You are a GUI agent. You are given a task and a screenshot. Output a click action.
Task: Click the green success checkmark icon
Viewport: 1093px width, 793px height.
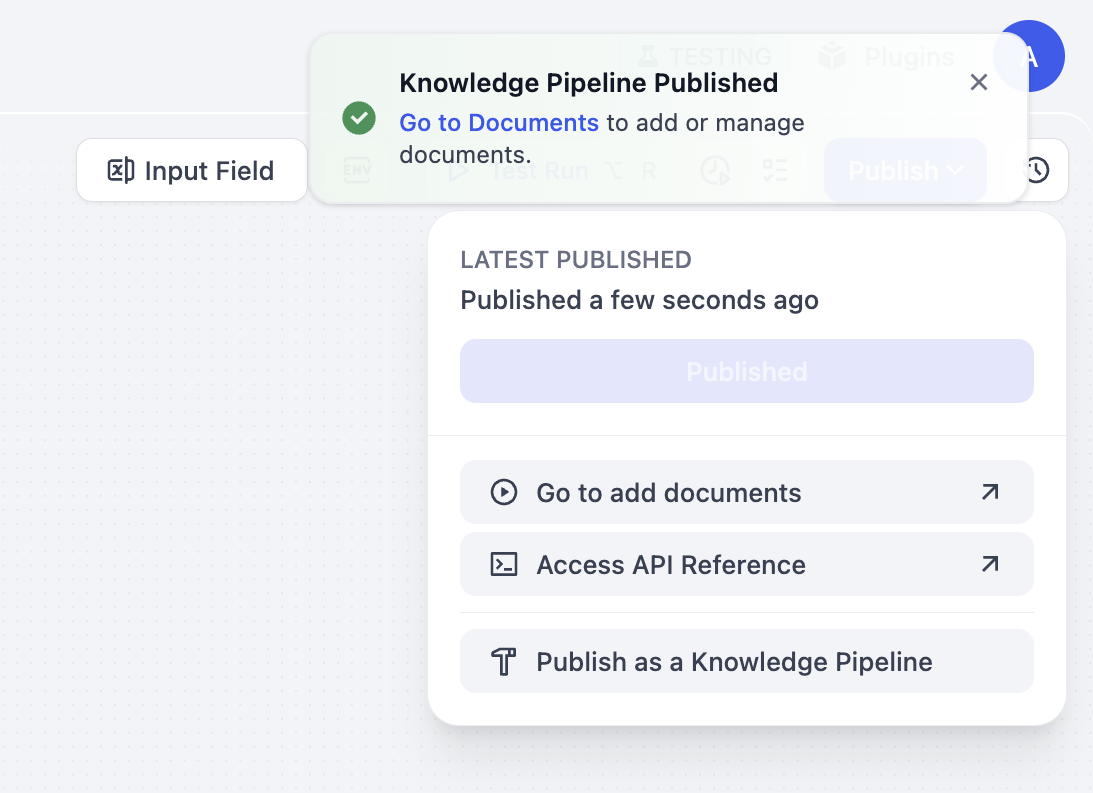(359, 118)
